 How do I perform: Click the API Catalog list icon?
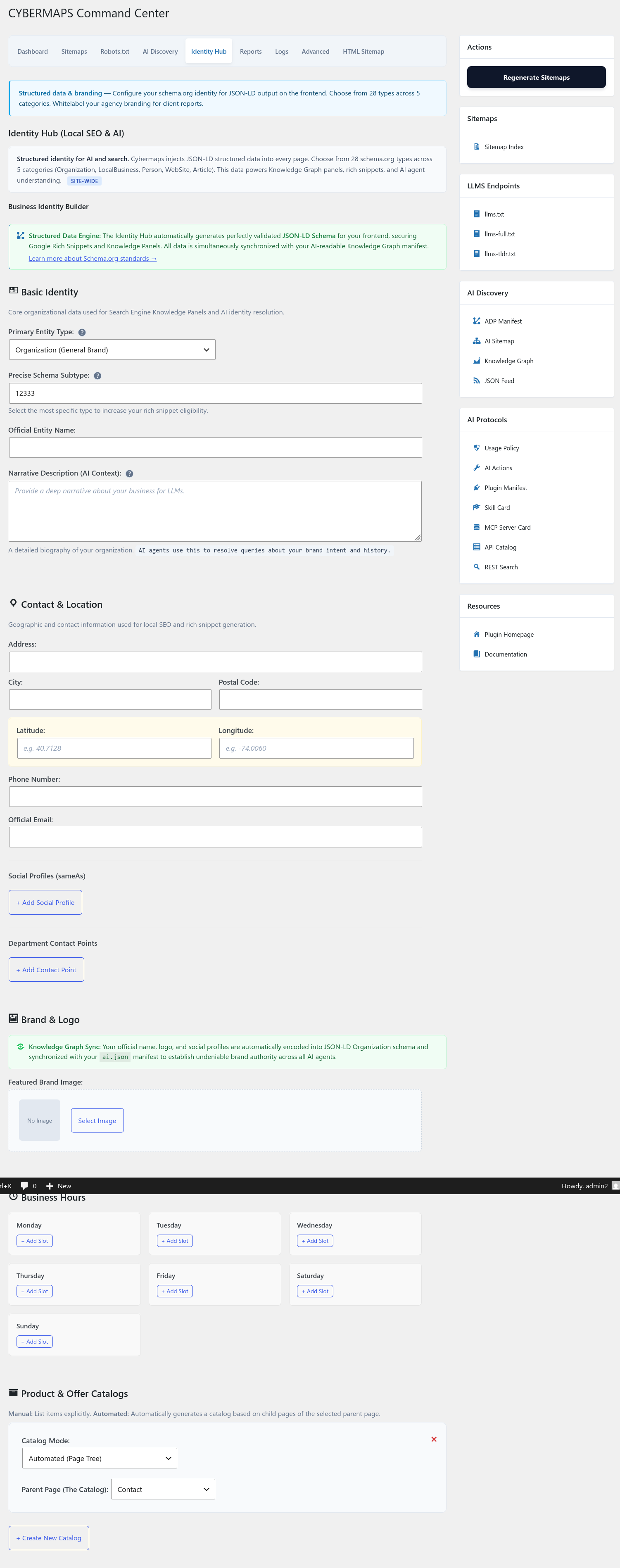coord(476,547)
